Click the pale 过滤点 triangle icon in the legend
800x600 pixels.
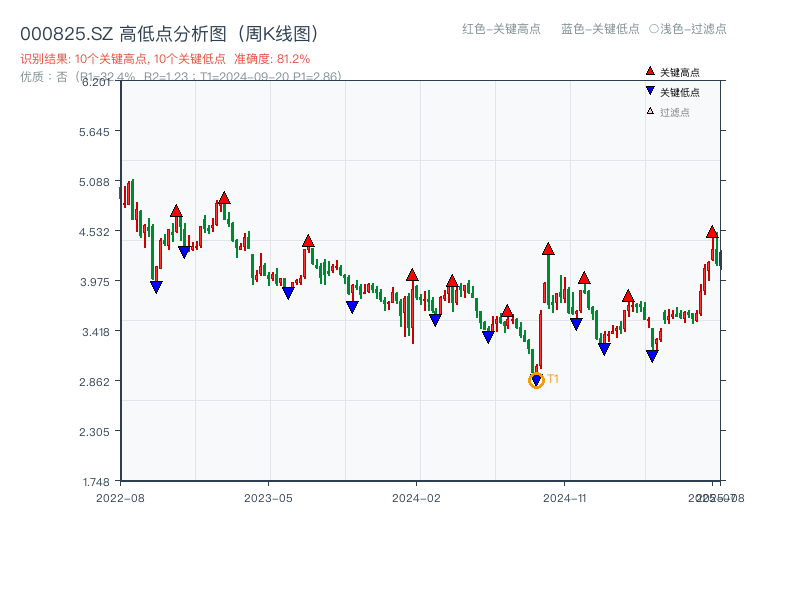point(650,111)
